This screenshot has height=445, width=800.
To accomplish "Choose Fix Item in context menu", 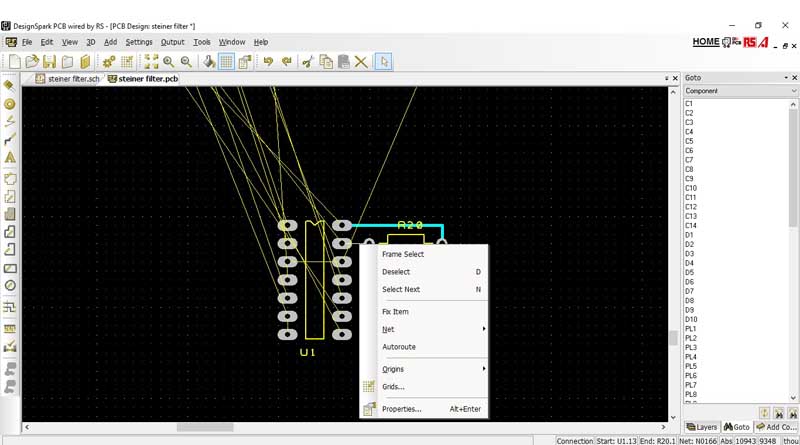I will (x=423, y=312).
